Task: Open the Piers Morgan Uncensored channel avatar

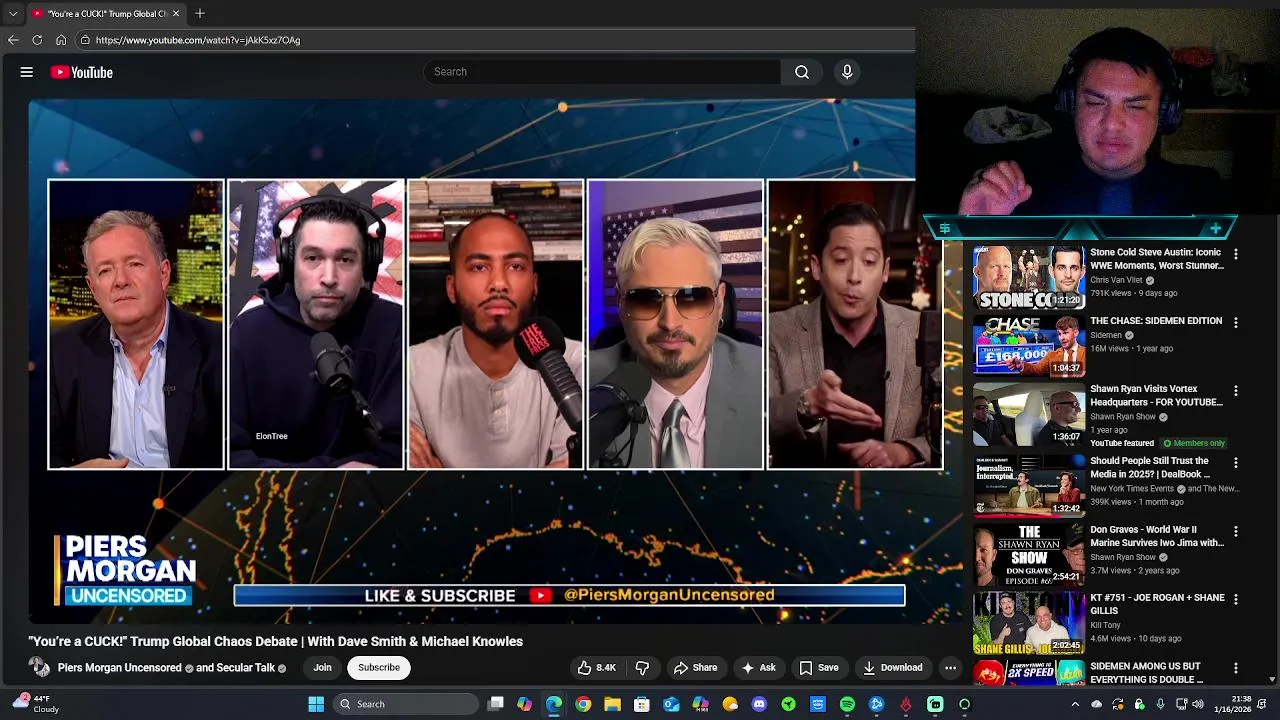Action: (39, 667)
